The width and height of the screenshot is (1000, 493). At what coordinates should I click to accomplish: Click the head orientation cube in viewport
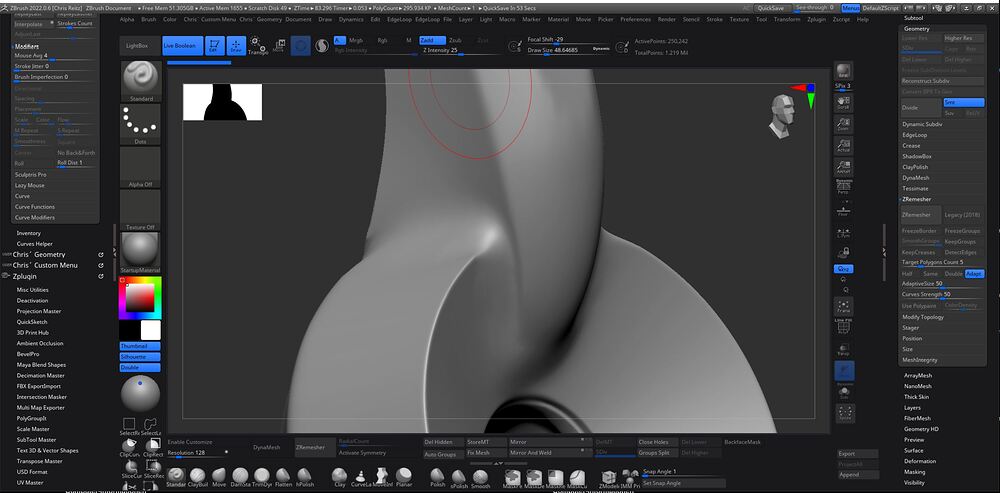click(782, 117)
